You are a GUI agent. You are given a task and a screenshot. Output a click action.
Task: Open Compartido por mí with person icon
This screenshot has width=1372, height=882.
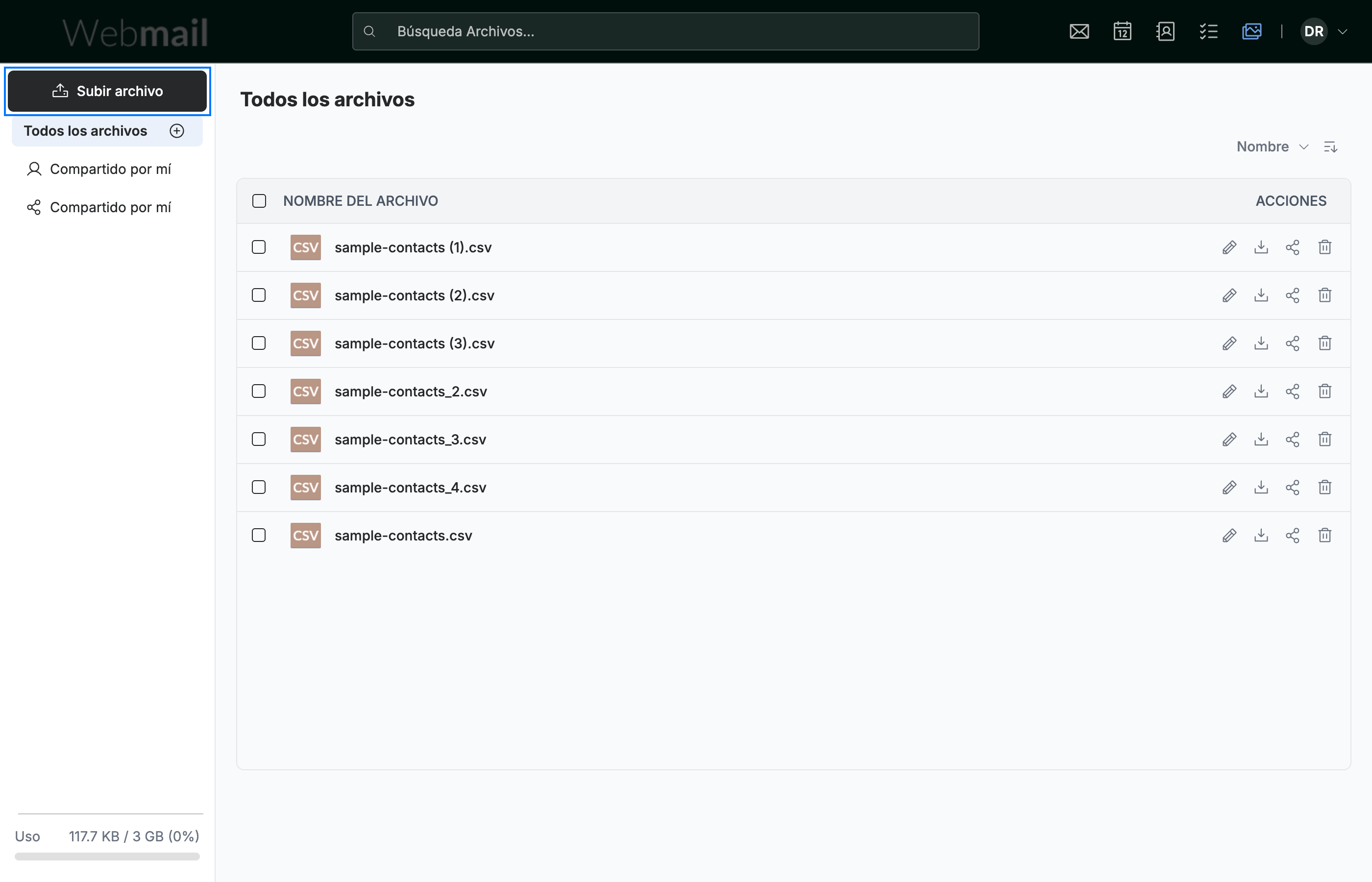[x=99, y=169]
